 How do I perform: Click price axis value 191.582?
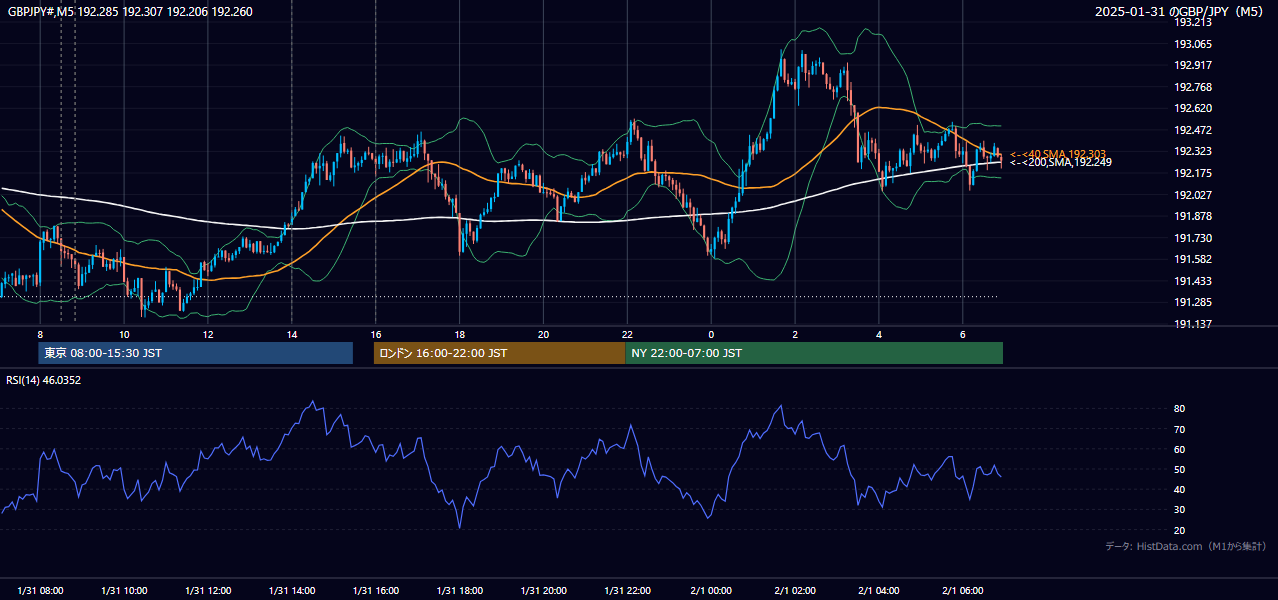(1193, 259)
